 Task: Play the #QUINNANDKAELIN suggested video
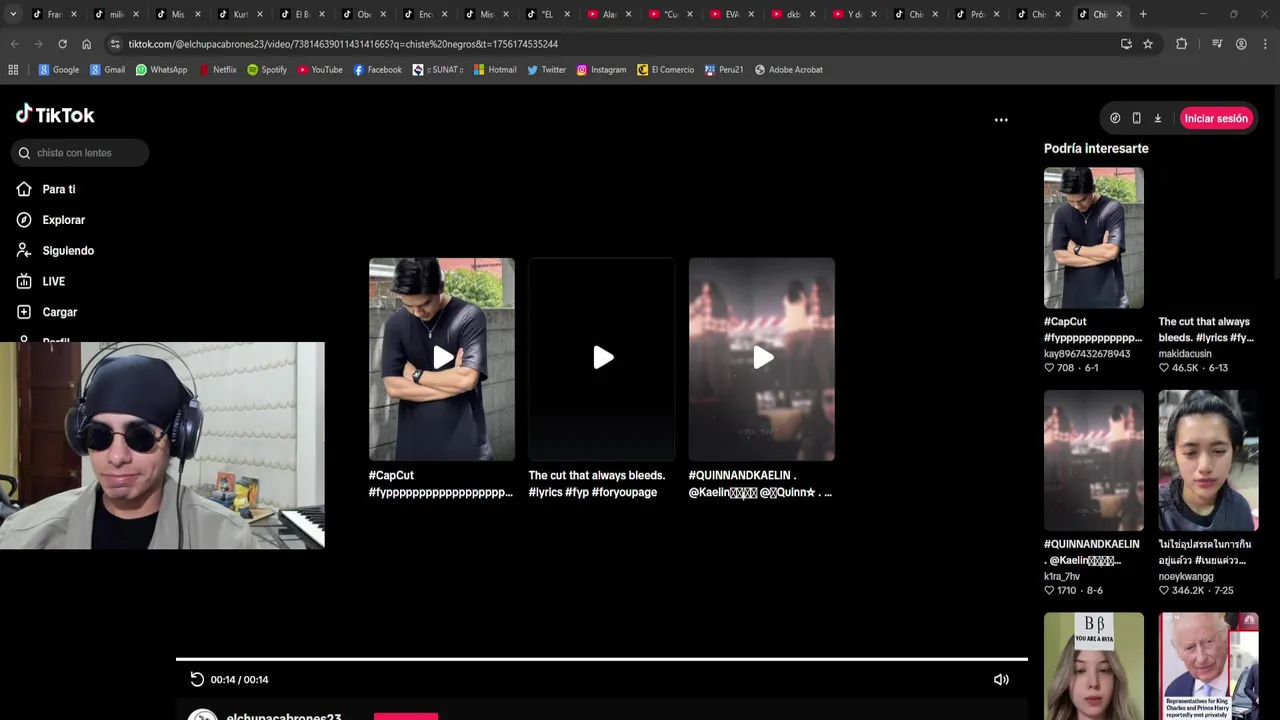coord(762,359)
